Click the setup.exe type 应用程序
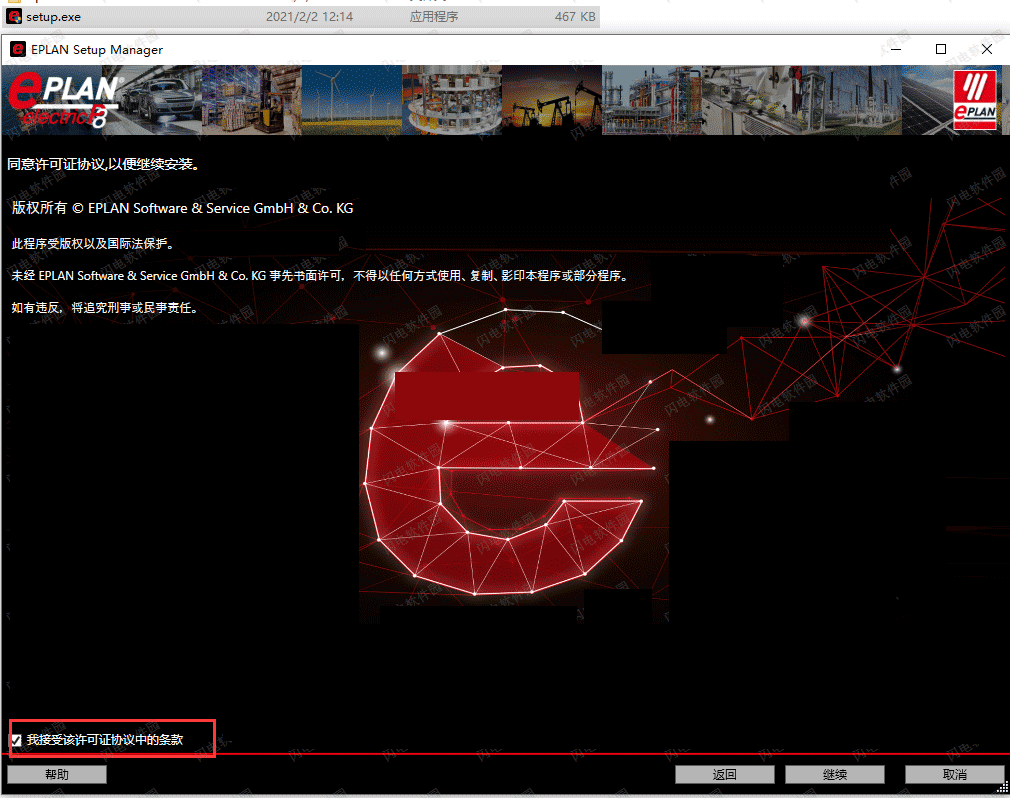Screen dimensions: 1010x798 pyautogui.click(x=434, y=17)
